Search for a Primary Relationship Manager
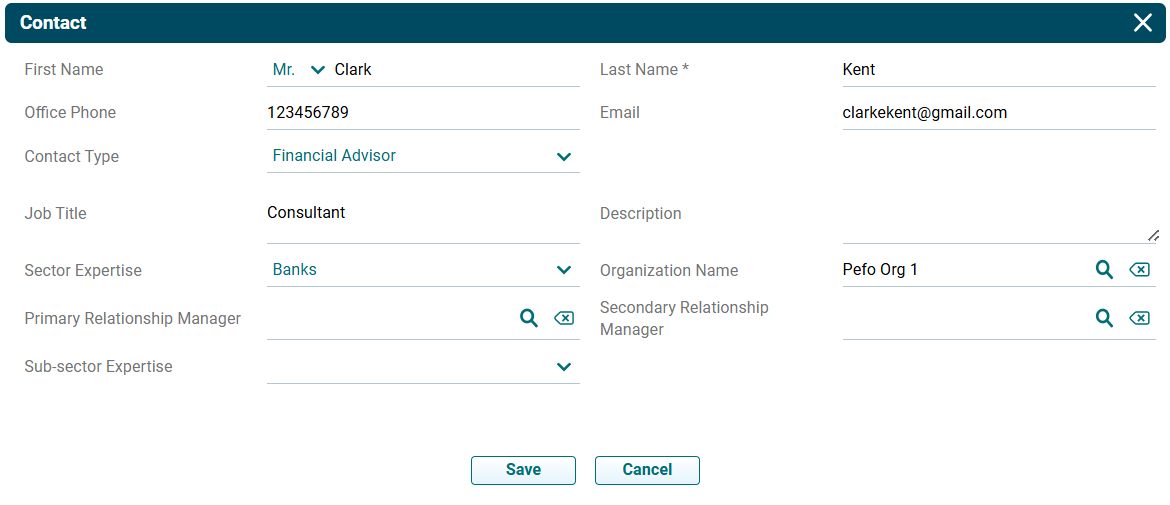The width and height of the screenshot is (1170, 505). click(x=528, y=318)
